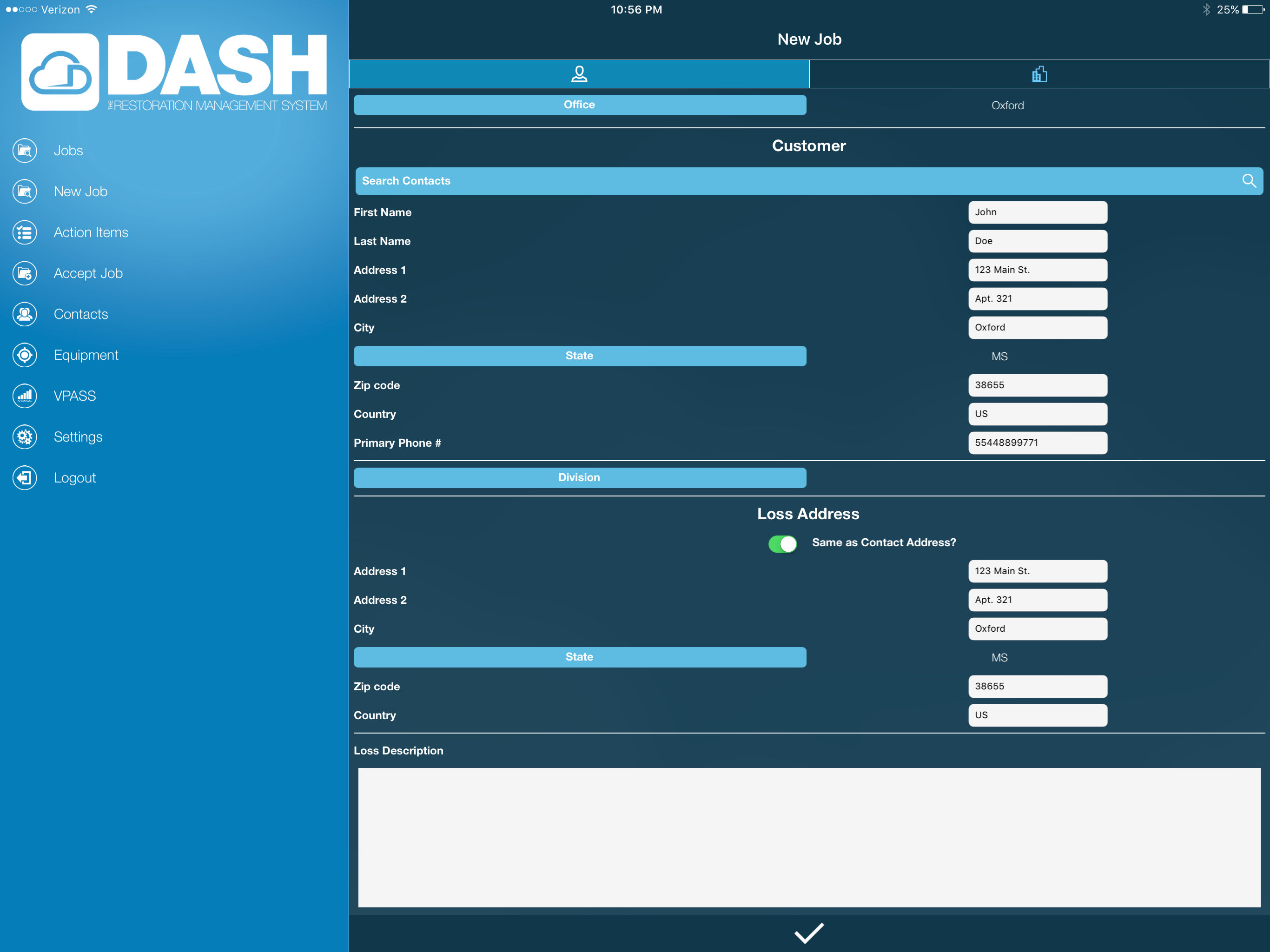Click the Accept Job sidebar icon
The width and height of the screenshot is (1270, 952).
[25, 273]
